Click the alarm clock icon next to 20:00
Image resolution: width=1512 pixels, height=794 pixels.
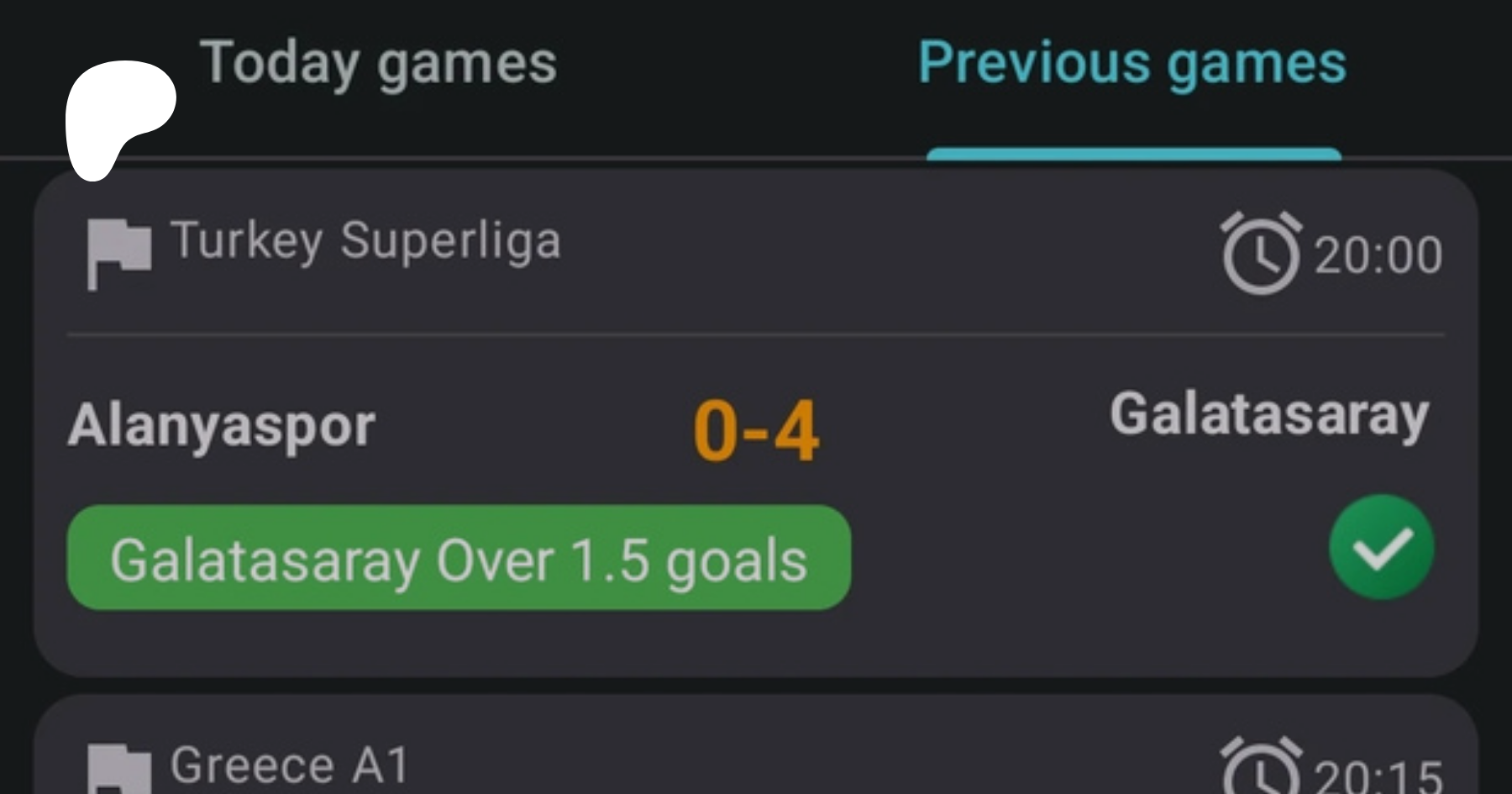tap(1260, 254)
